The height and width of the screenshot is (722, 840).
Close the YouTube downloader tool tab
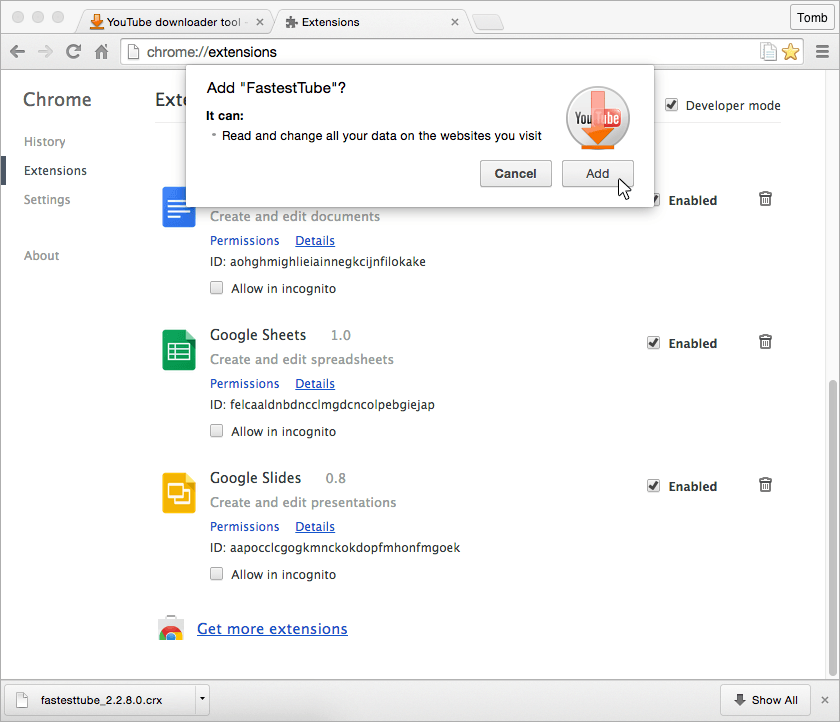(260, 22)
